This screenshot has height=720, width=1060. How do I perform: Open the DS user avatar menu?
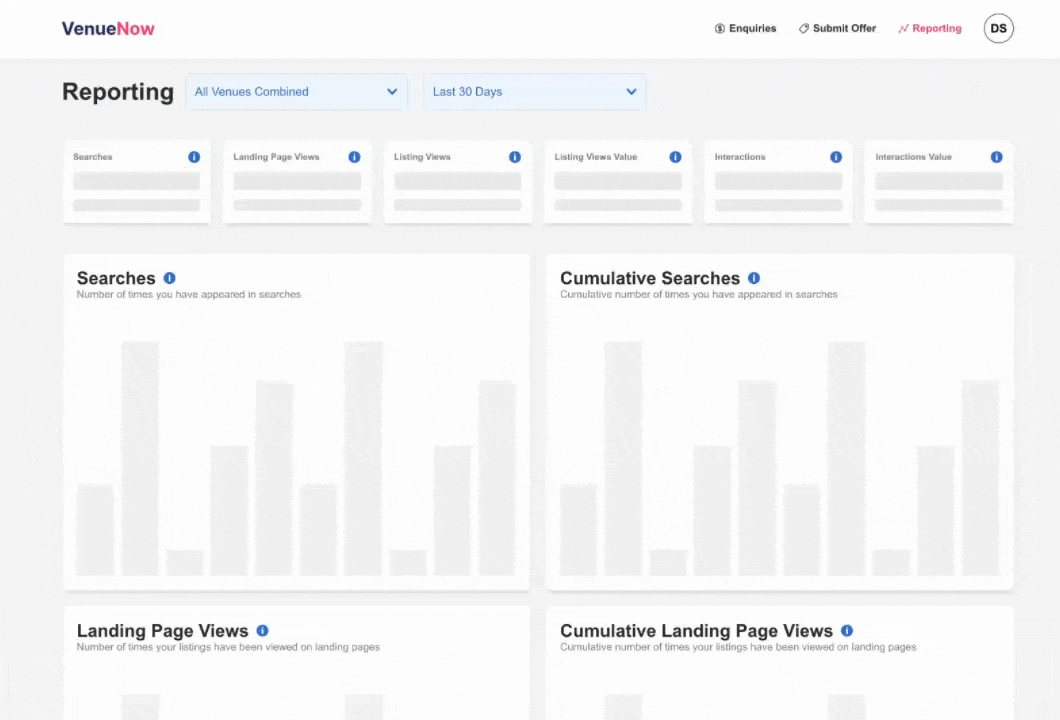pos(998,29)
